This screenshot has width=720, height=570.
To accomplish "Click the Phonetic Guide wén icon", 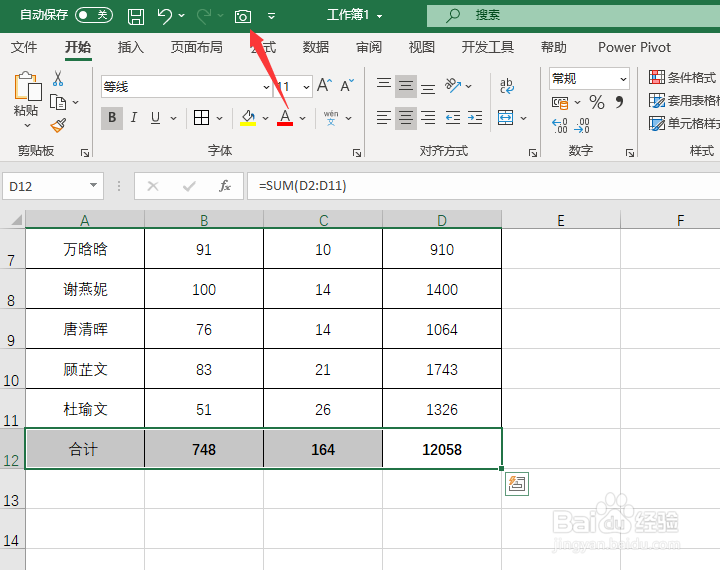I will pos(331,118).
